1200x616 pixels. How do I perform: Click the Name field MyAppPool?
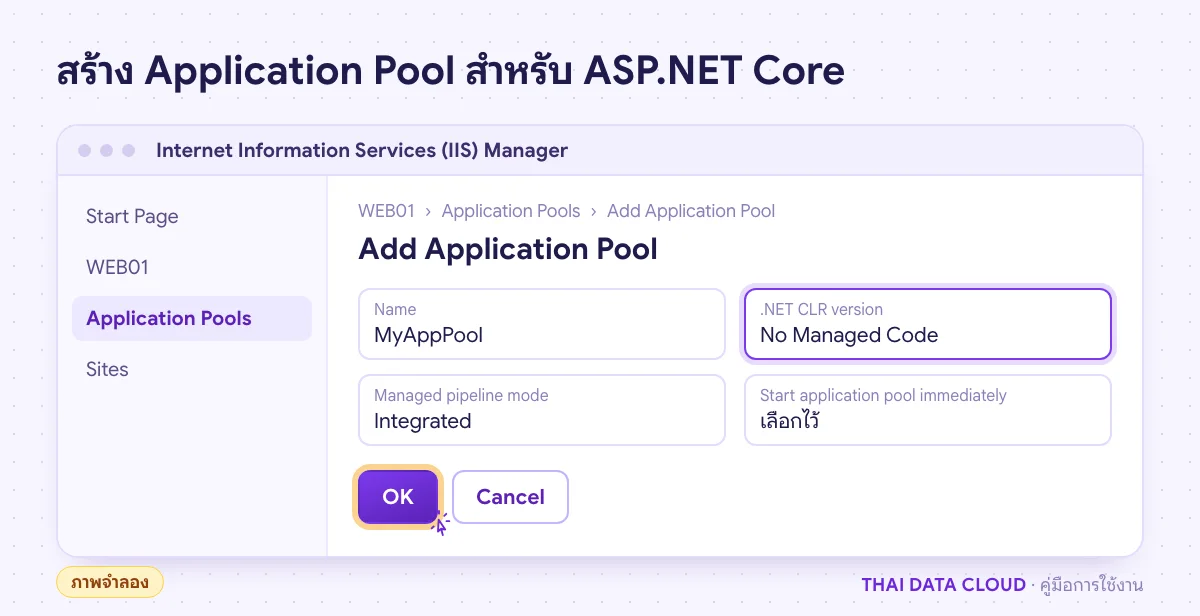(542, 324)
